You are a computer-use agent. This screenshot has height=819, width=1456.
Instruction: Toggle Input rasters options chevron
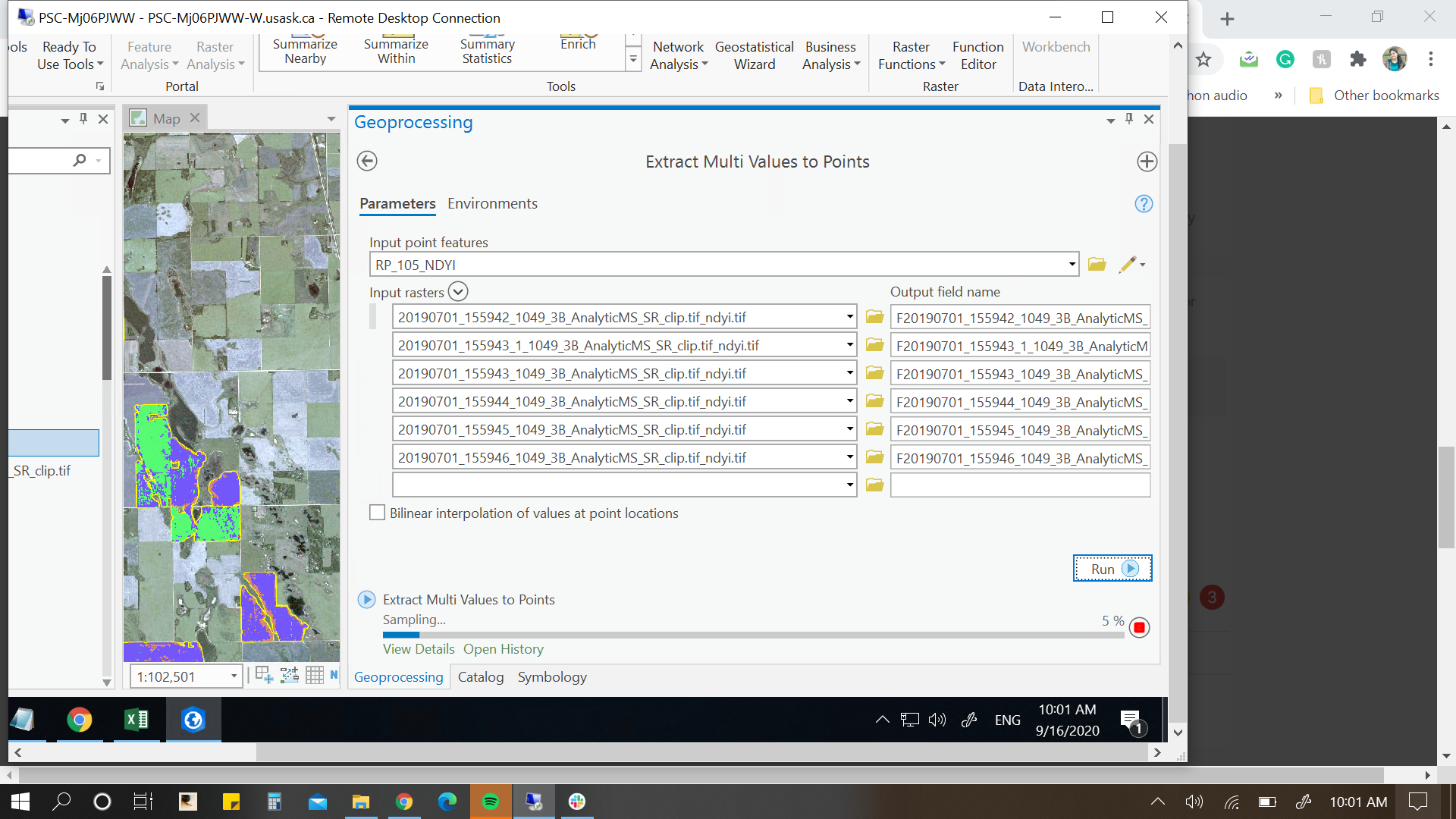(458, 292)
